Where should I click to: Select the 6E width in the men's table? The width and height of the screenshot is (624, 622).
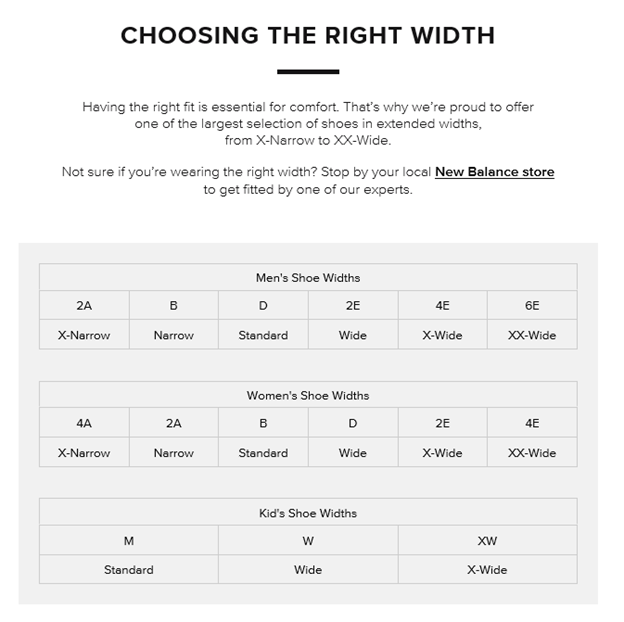tap(532, 306)
